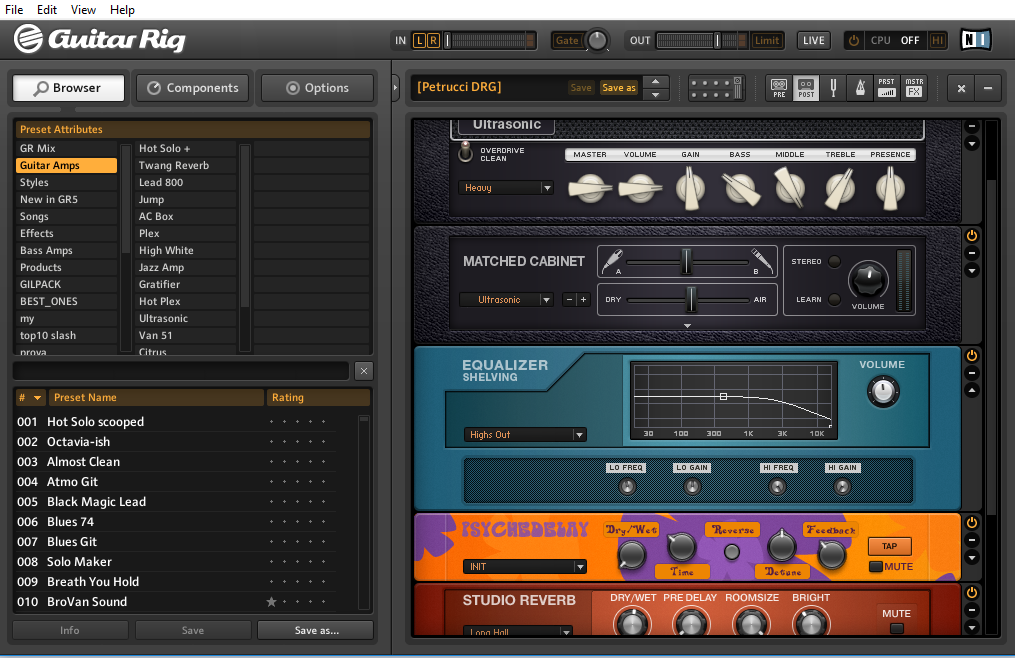
Task: Click the Save as... button below preset list
Action: [316, 630]
